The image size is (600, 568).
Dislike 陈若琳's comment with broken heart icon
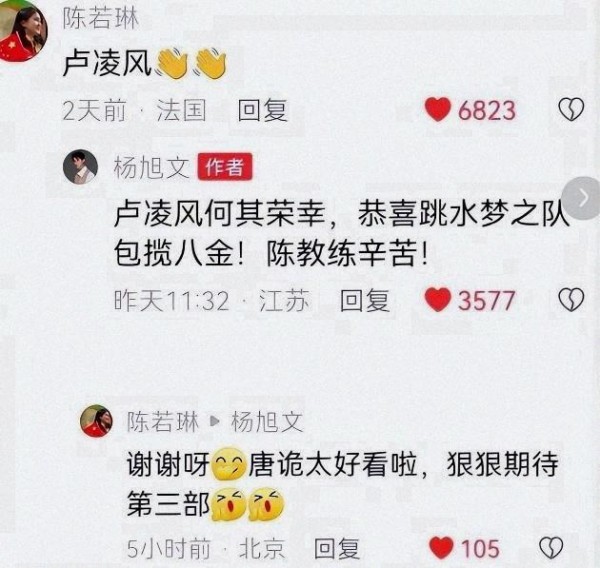pyautogui.click(x=571, y=109)
